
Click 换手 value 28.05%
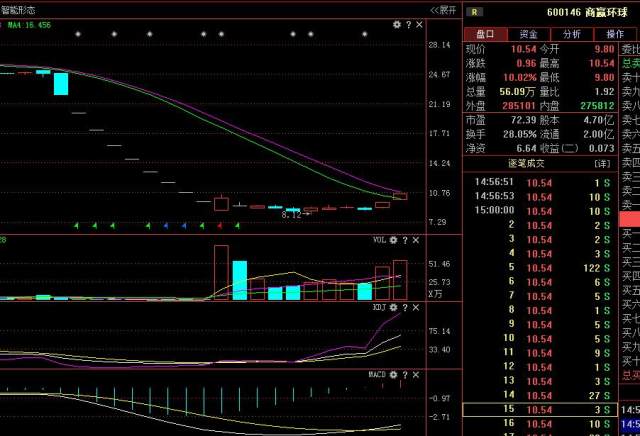520,134
